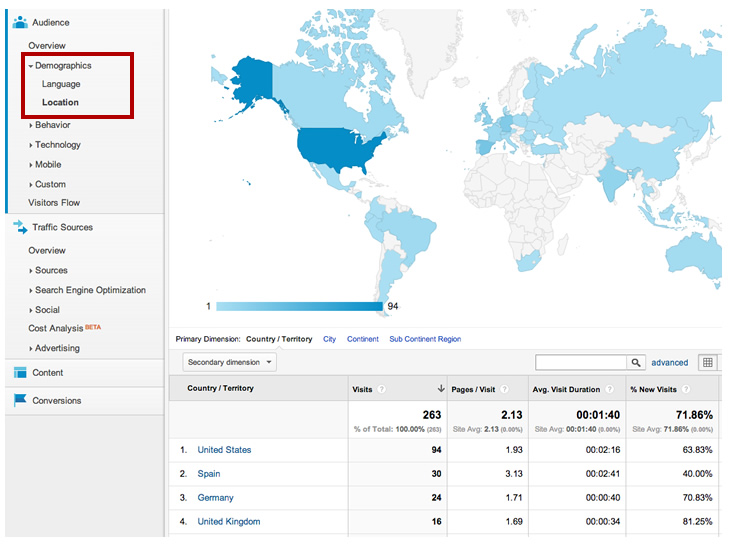This screenshot has width=730, height=544.
Task: Sort by Country / Territory column header
Action: [x=220, y=388]
